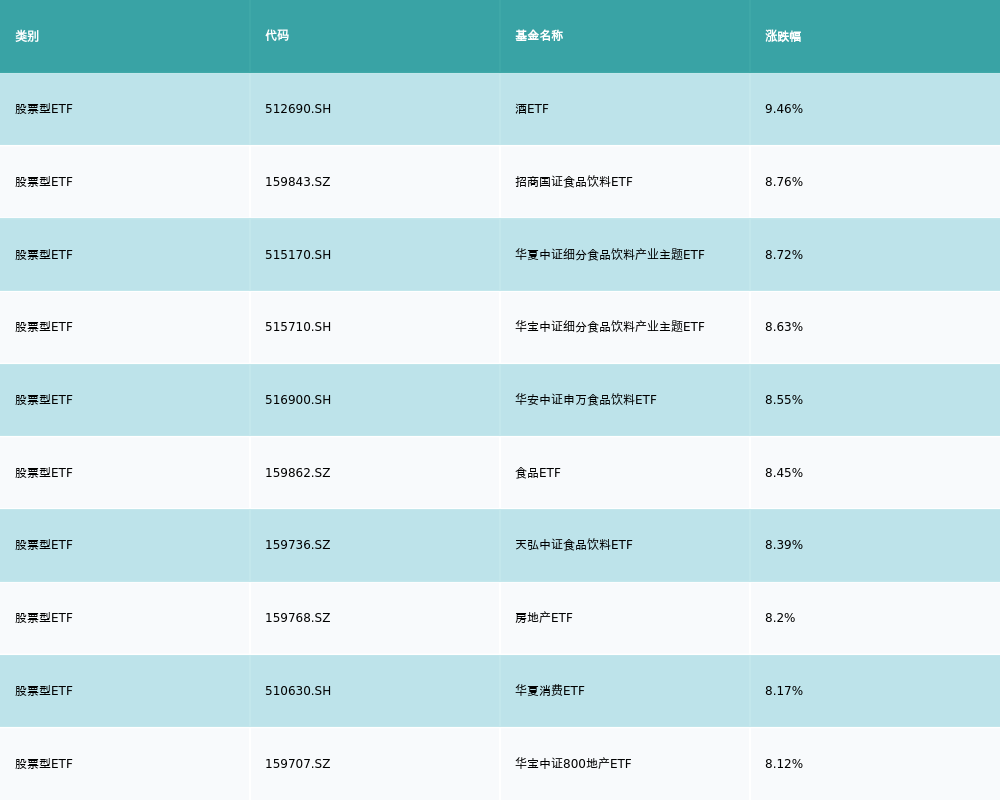The width and height of the screenshot is (1000, 800).
Task: Select fund code 159736.SZ
Action: [x=298, y=545]
